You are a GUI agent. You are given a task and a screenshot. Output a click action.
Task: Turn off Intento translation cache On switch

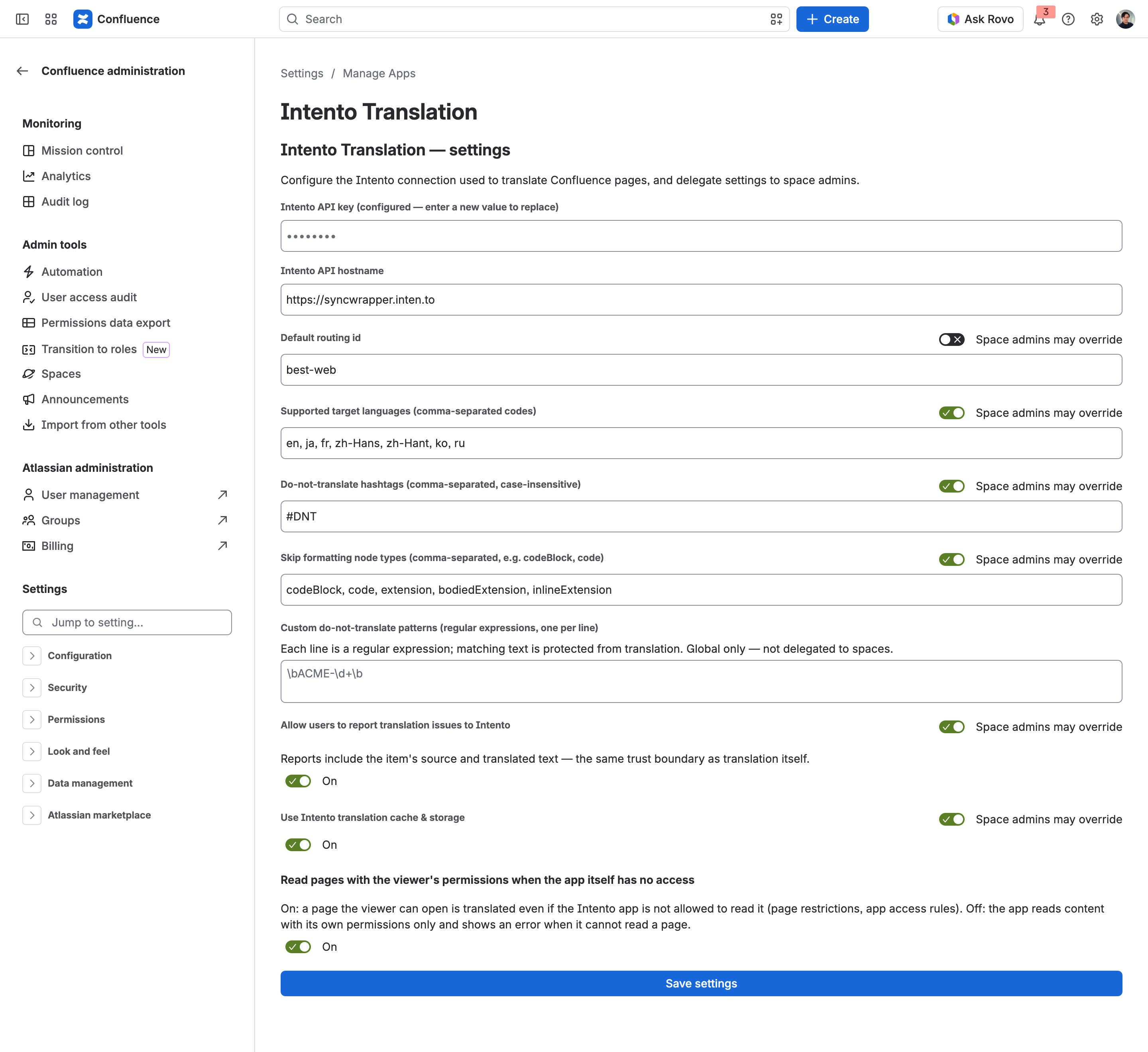coord(298,845)
